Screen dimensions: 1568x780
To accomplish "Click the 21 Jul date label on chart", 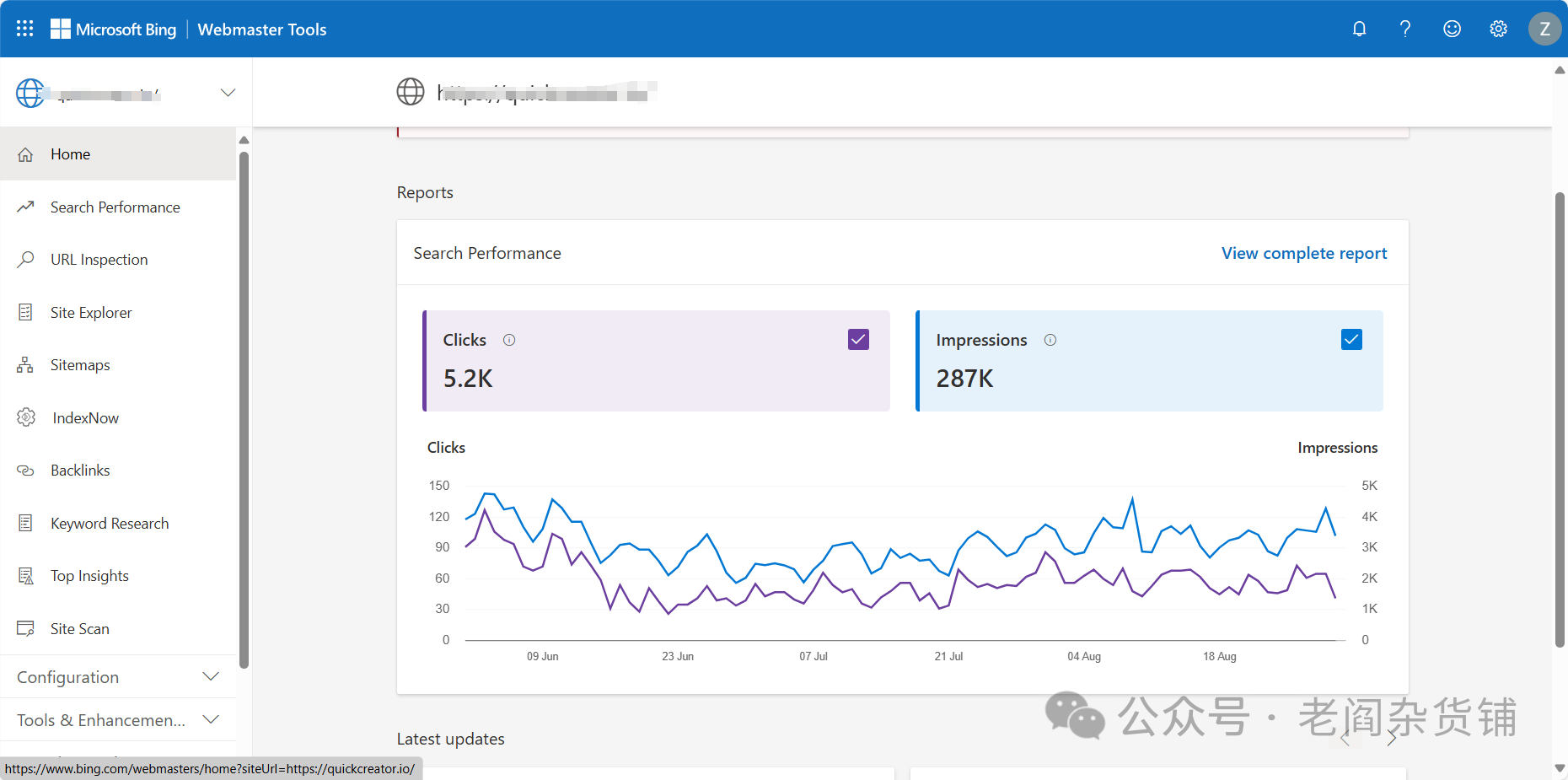I will pos(948,656).
